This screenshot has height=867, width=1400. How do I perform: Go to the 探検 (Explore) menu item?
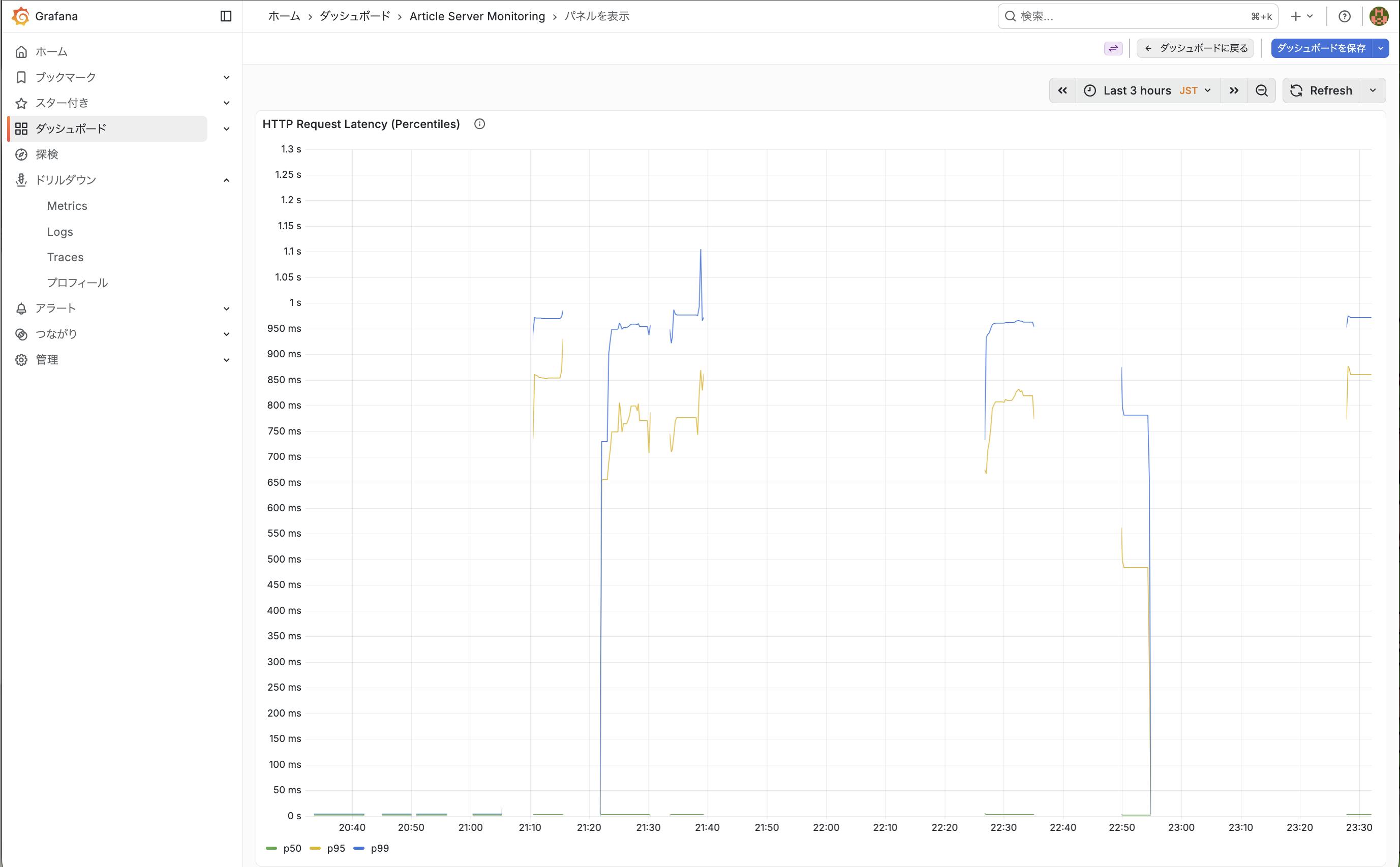point(47,154)
